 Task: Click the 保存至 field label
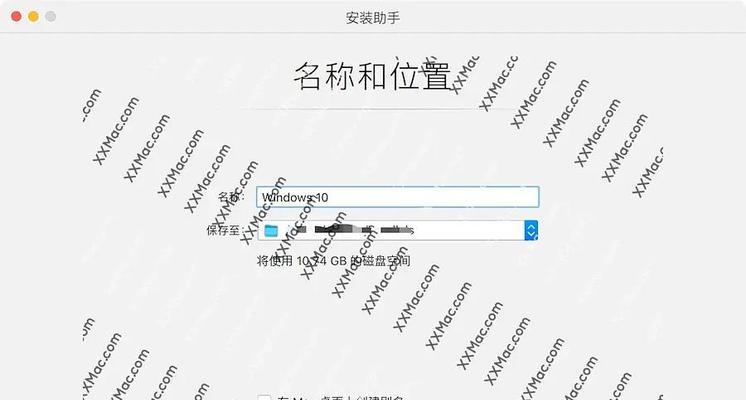click(225, 230)
